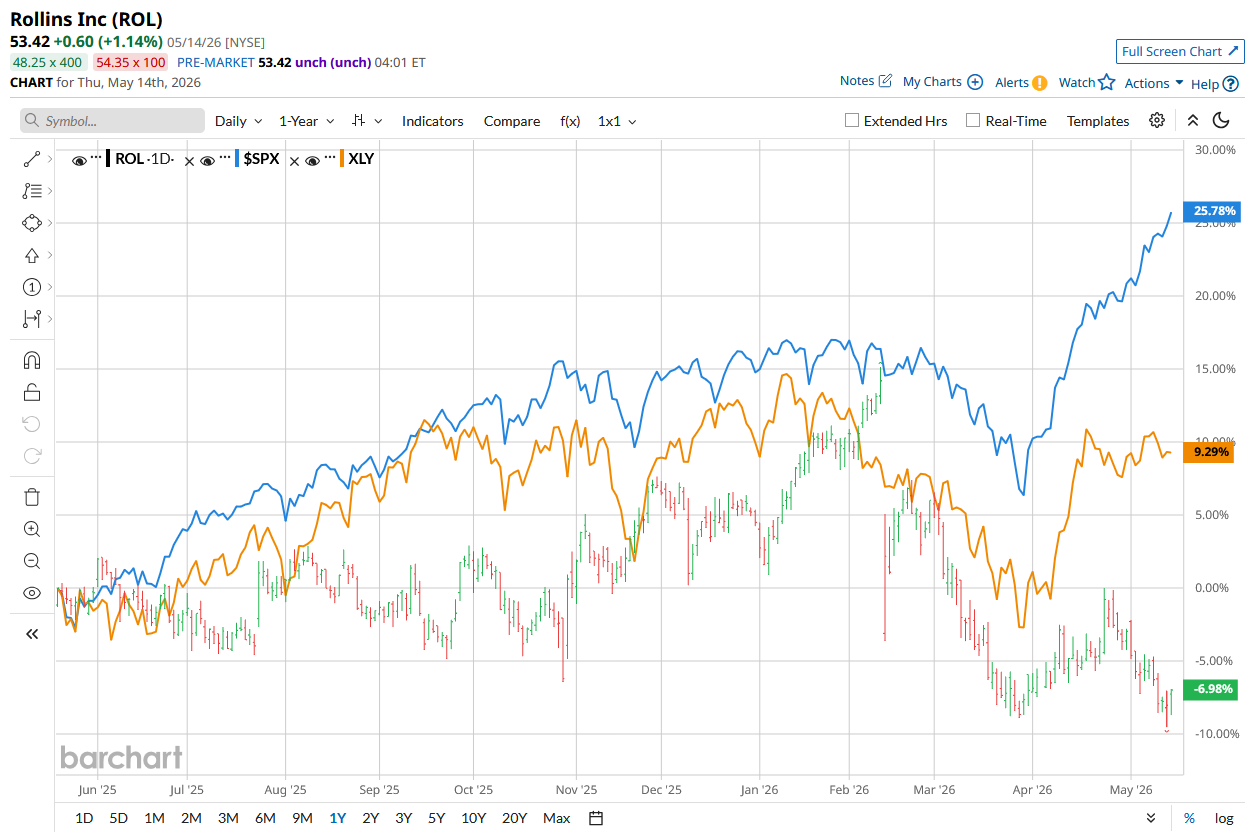The height and width of the screenshot is (832, 1260).
Task: Zoom out with the magnifier minus icon
Action: (x=31, y=561)
